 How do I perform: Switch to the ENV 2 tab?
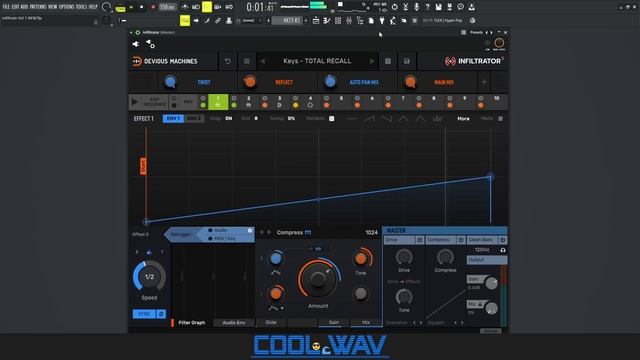pos(193,118)
